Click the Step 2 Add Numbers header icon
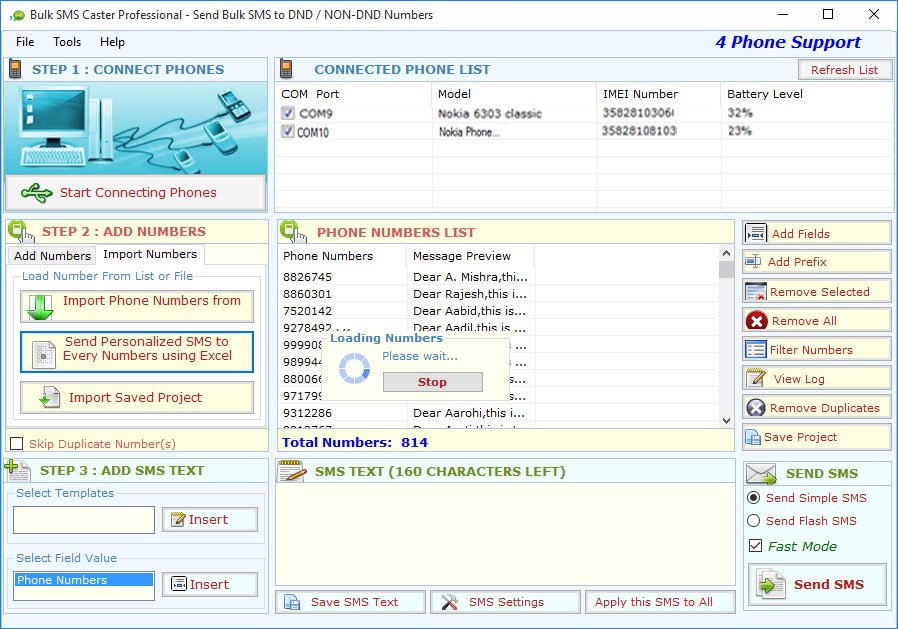898x629 pixels. [21, 231]
